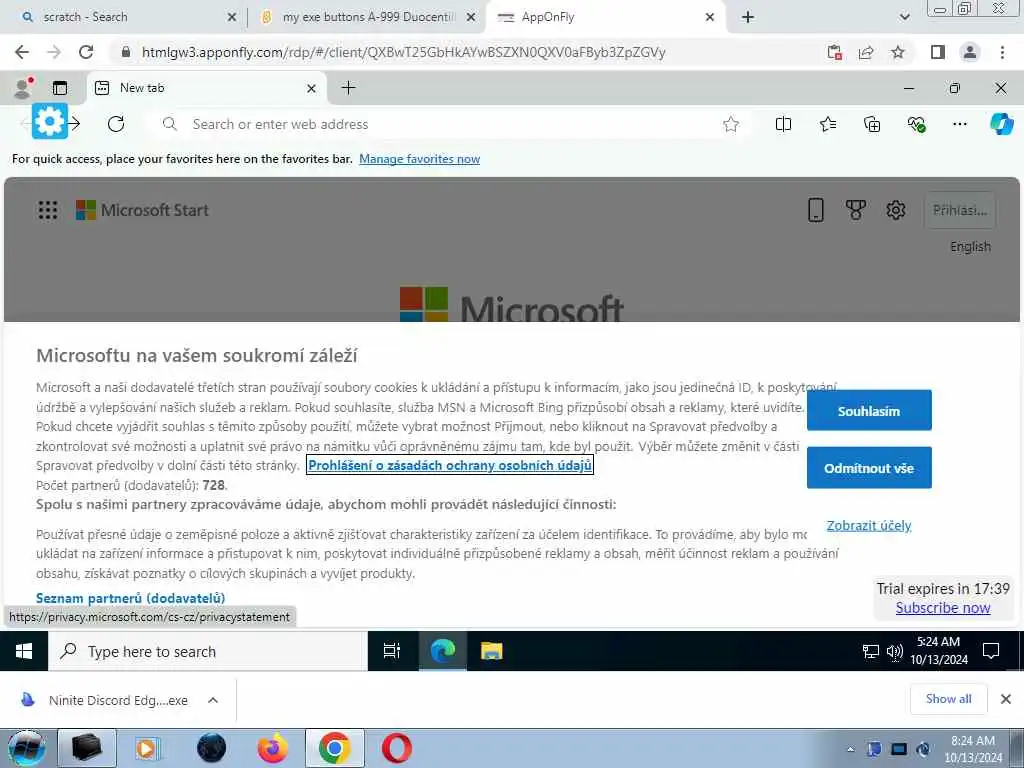Open Edge split screen

click(x=783, y=124)
